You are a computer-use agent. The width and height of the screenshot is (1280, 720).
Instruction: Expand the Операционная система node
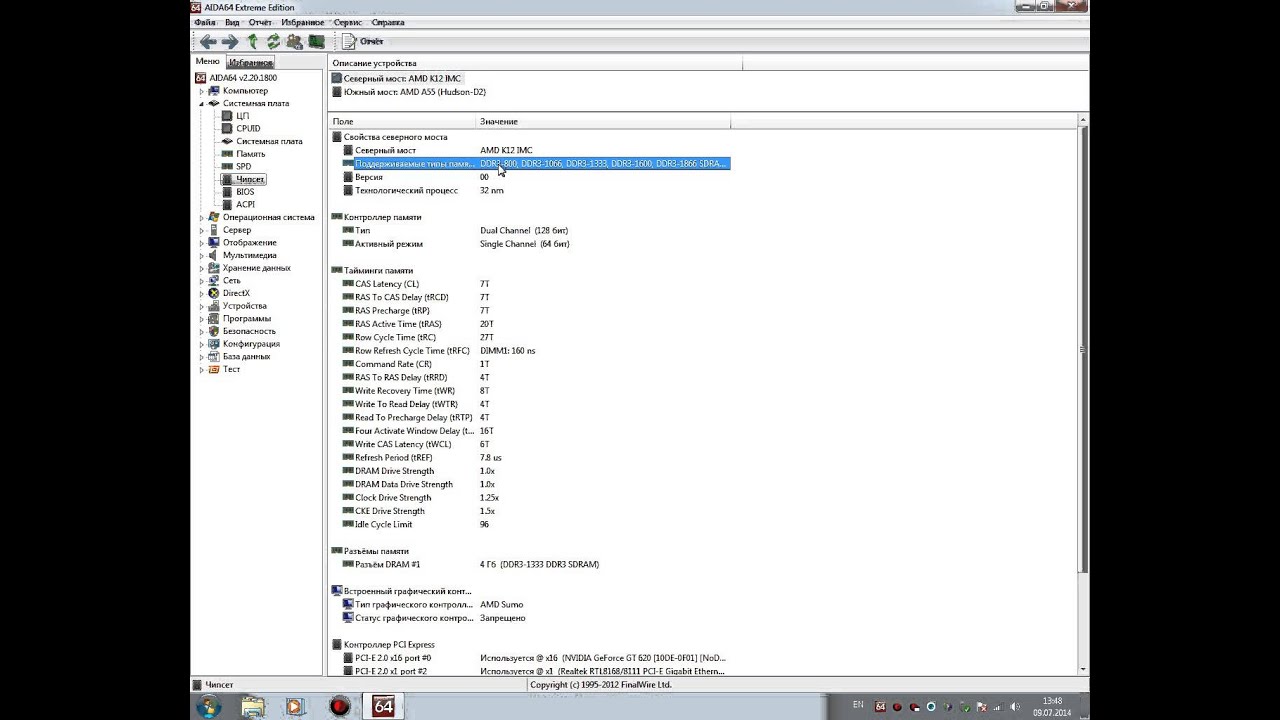coord(201,217)
